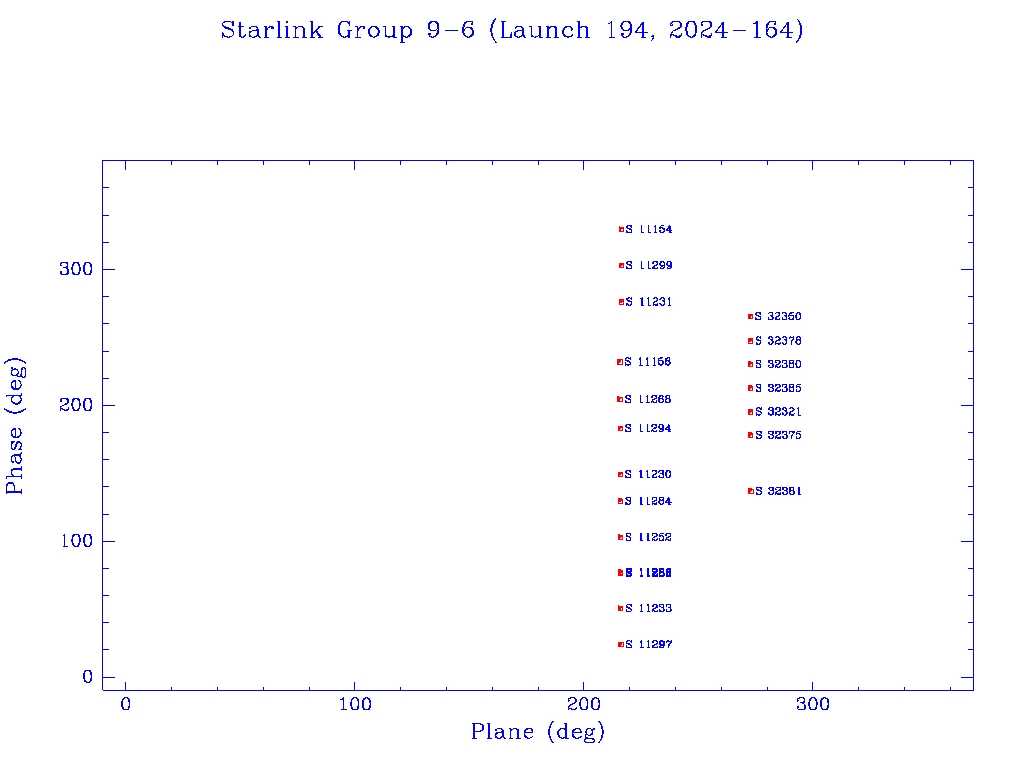Select the S 32381 satellite label
Screen dimensions: 1024x768
pos(778,491)
